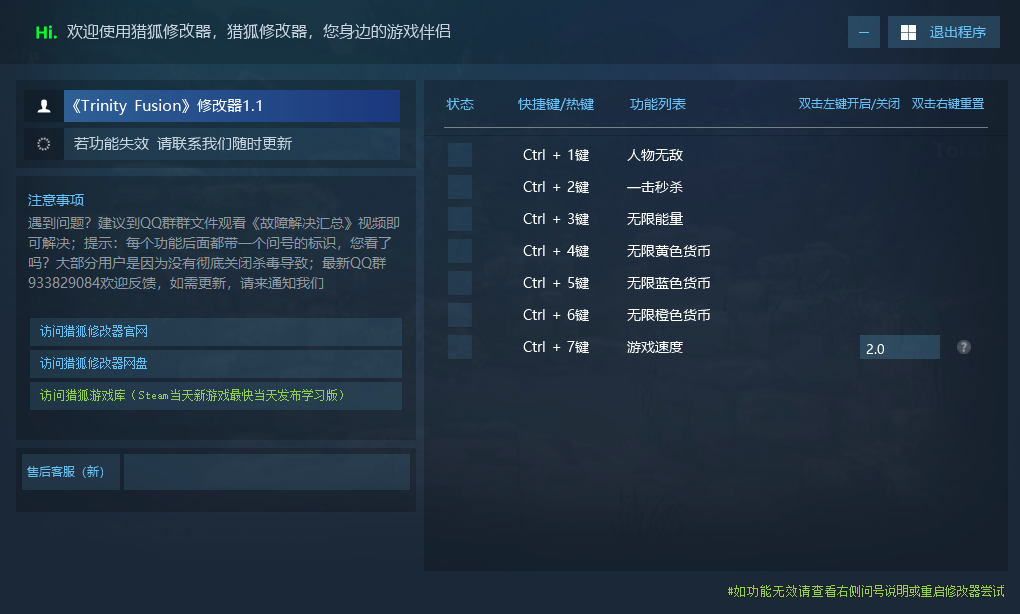
Task: Click the 双击左键开启/关闭 hint text
Action: [849, 104]
